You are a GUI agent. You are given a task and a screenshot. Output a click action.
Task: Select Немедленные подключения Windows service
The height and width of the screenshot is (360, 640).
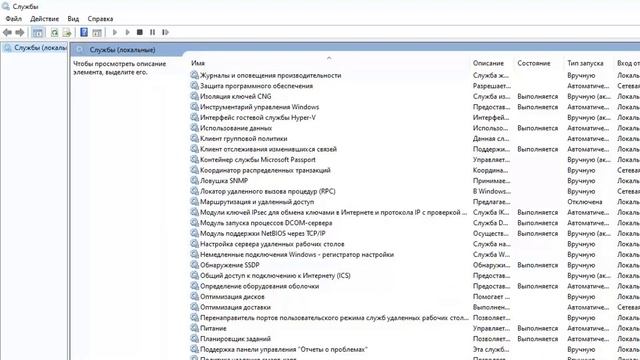(297, 255)
